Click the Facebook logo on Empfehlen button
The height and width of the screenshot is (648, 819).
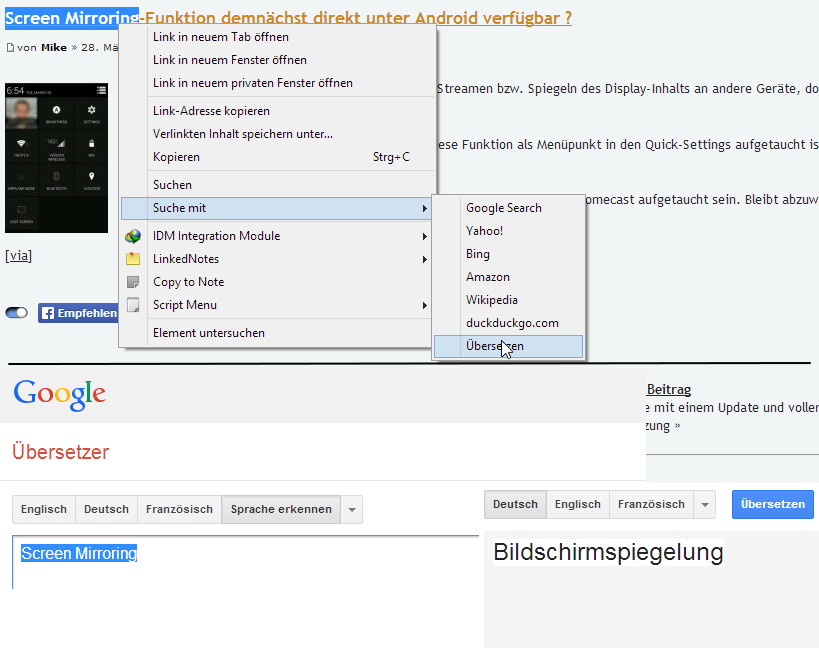click(48, 313)
